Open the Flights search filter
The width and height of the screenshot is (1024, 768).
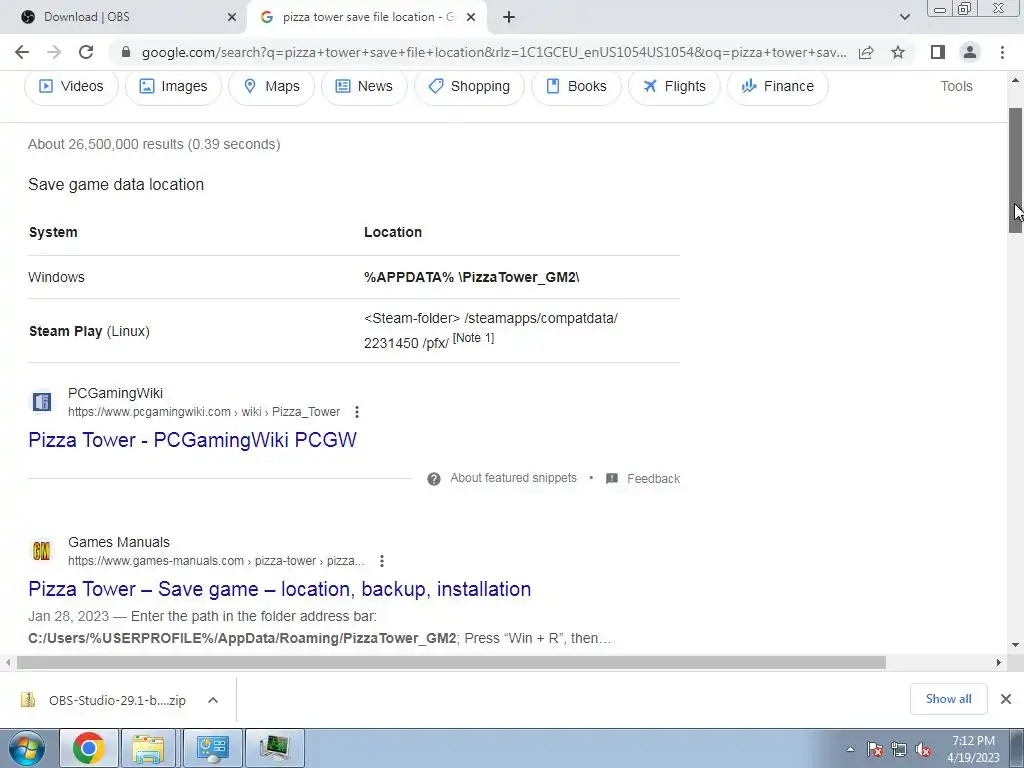[674, 86]
